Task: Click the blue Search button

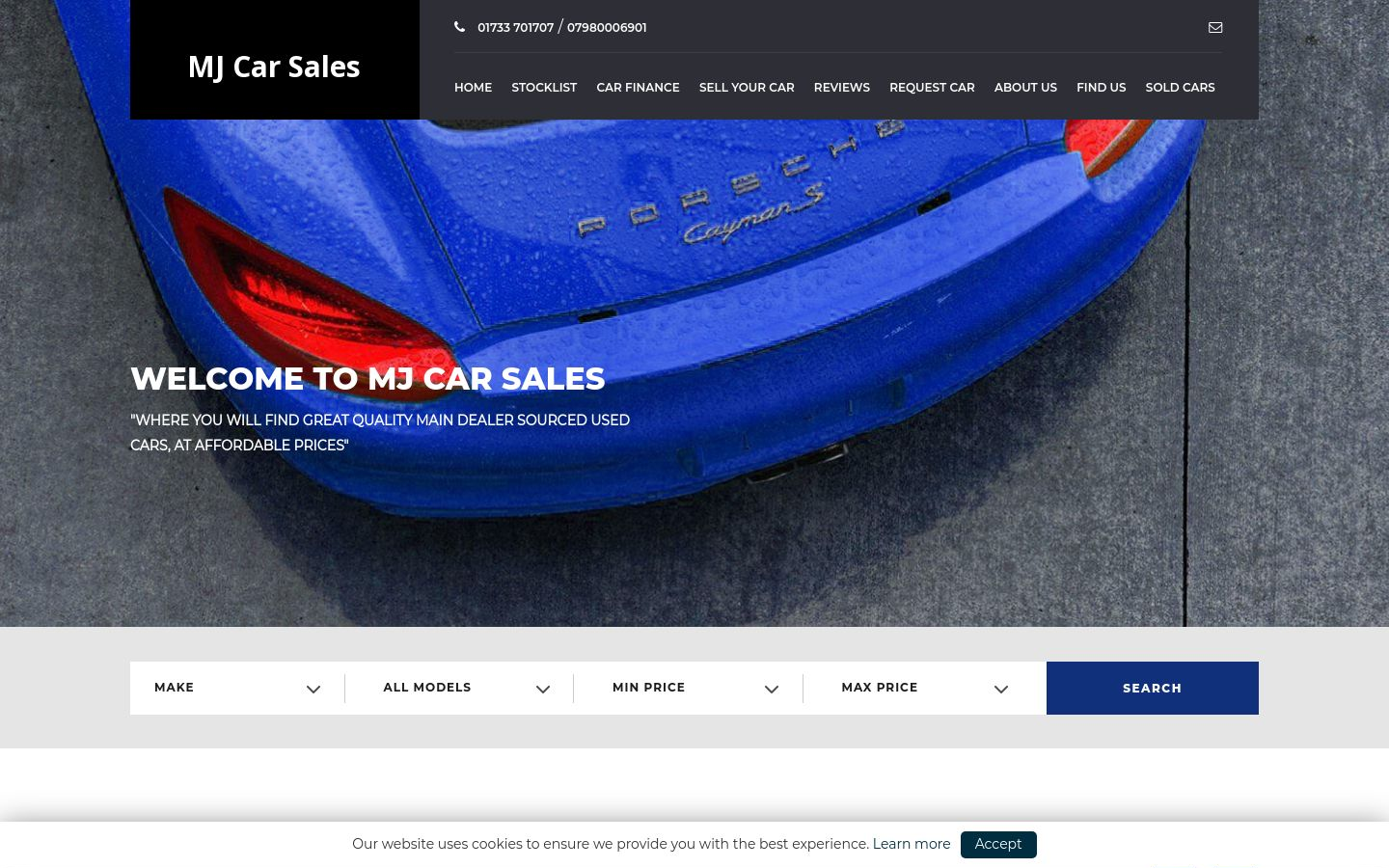Action: point(1153,688)
